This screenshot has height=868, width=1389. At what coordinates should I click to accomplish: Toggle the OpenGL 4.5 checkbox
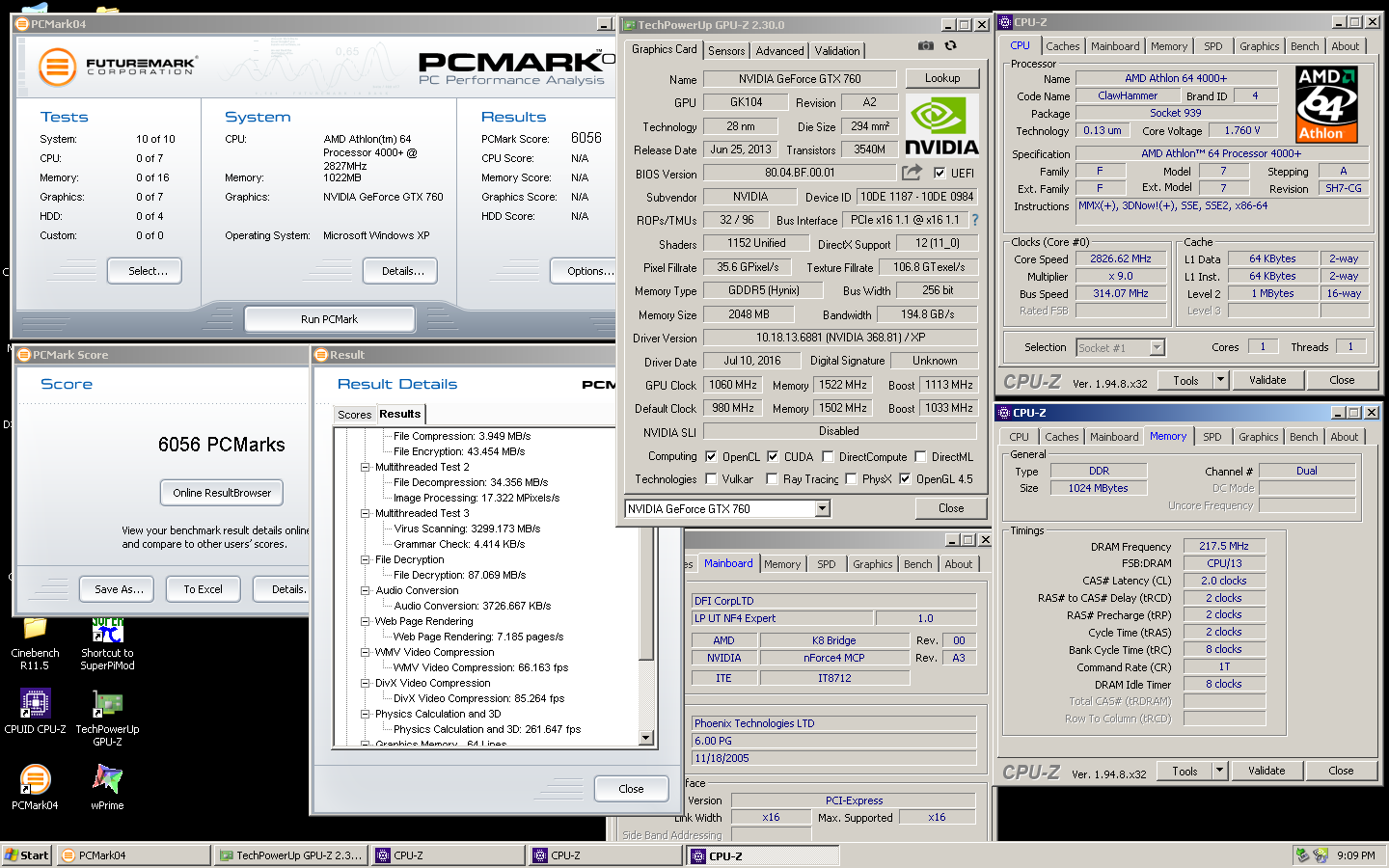[905, 478]
